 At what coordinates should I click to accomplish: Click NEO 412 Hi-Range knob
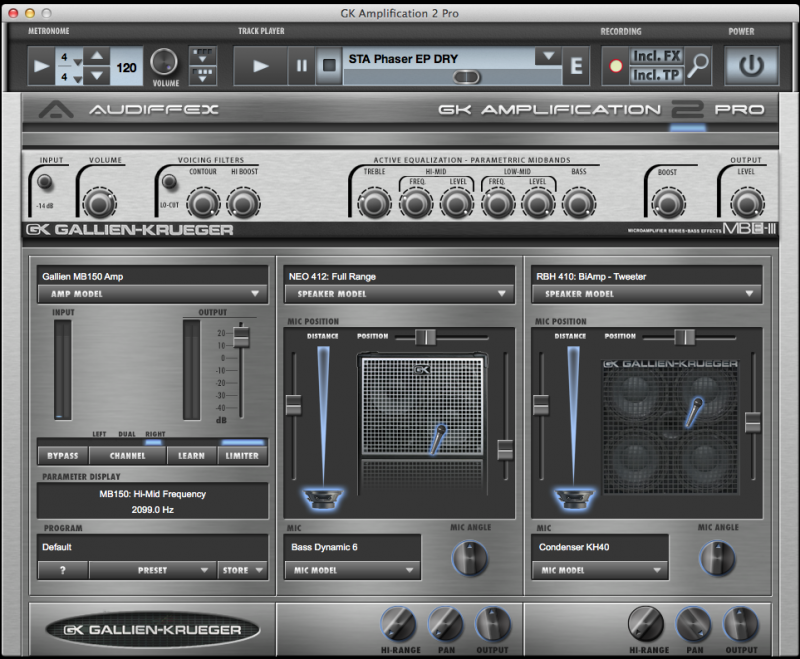point(398,623)
